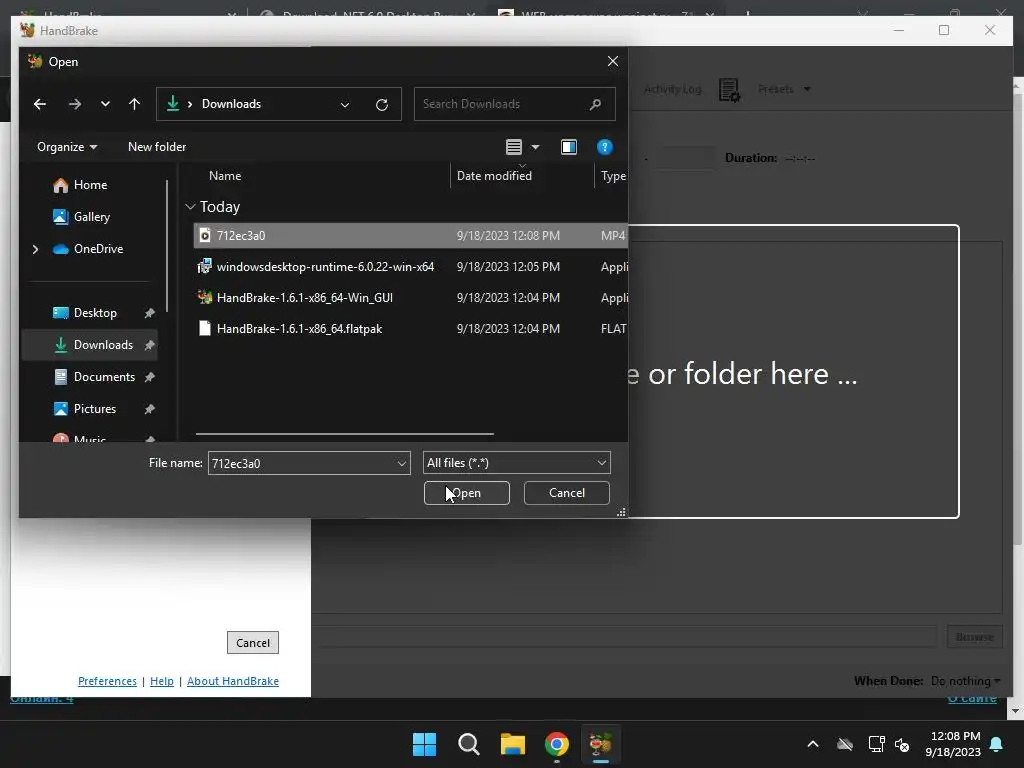Click the OneDrive tray icon
1024x768 pixels.
point(845,744)
